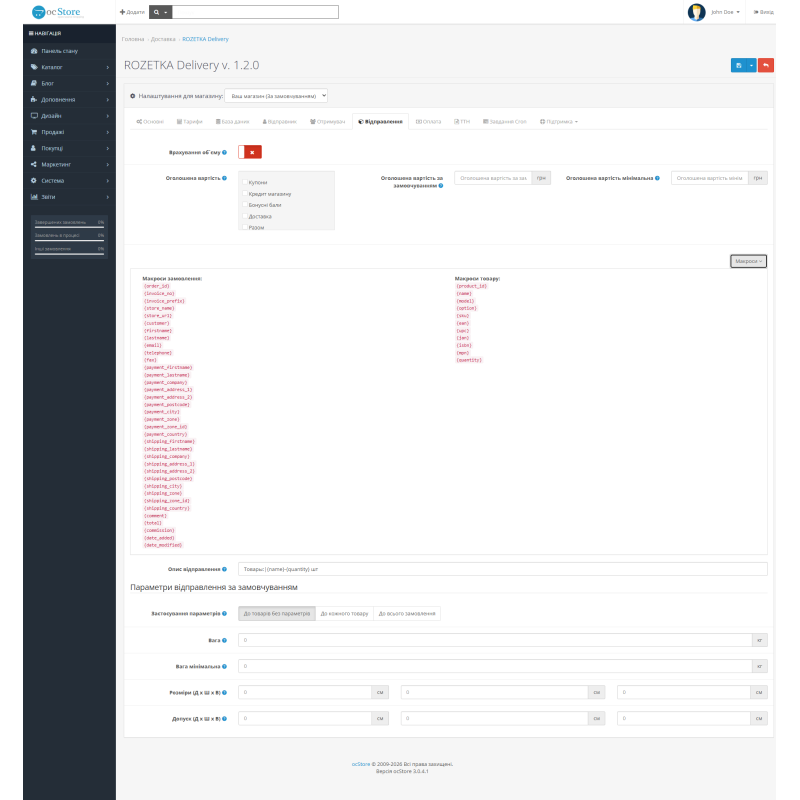Click the red back arrow icon
The height and width of the screenshot is (800, 800).
click(766, 65)
